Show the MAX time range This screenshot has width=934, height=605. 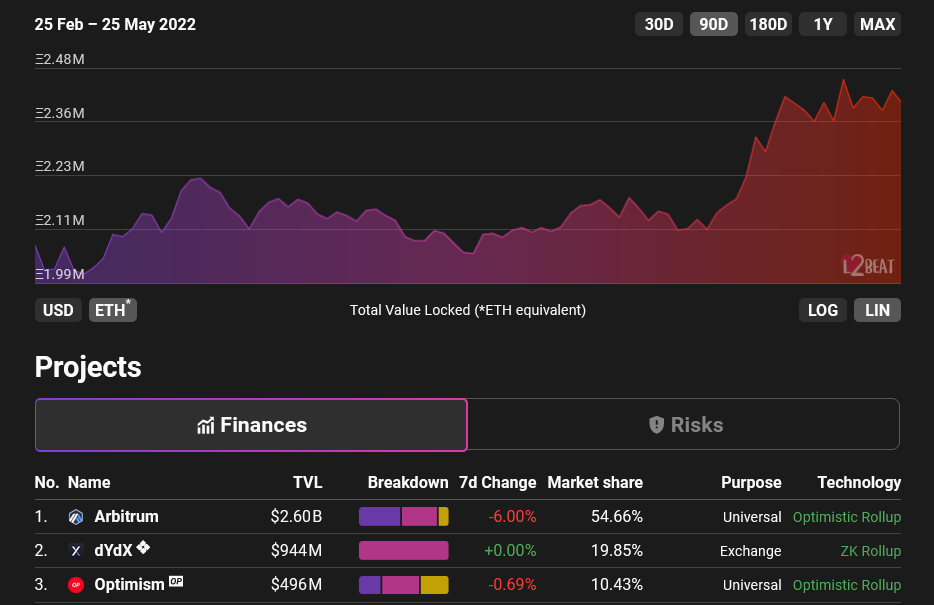point(877,24)
